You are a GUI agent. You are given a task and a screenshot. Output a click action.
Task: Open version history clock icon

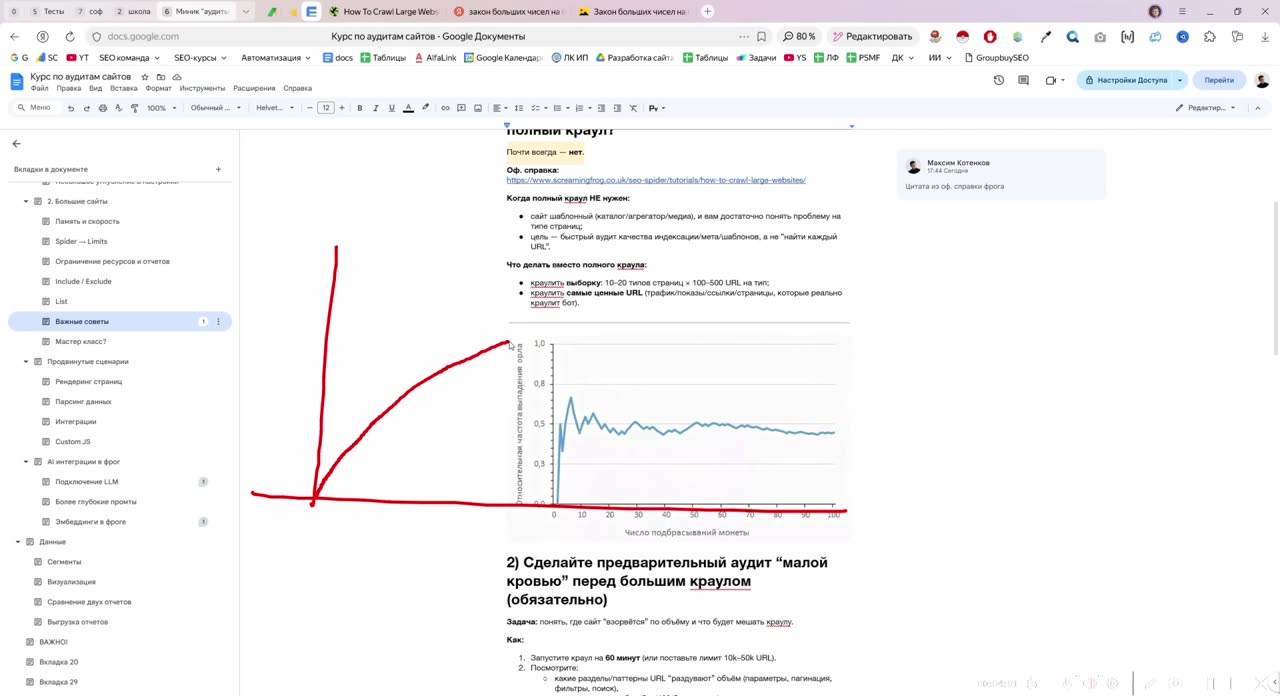pos(998,80)
